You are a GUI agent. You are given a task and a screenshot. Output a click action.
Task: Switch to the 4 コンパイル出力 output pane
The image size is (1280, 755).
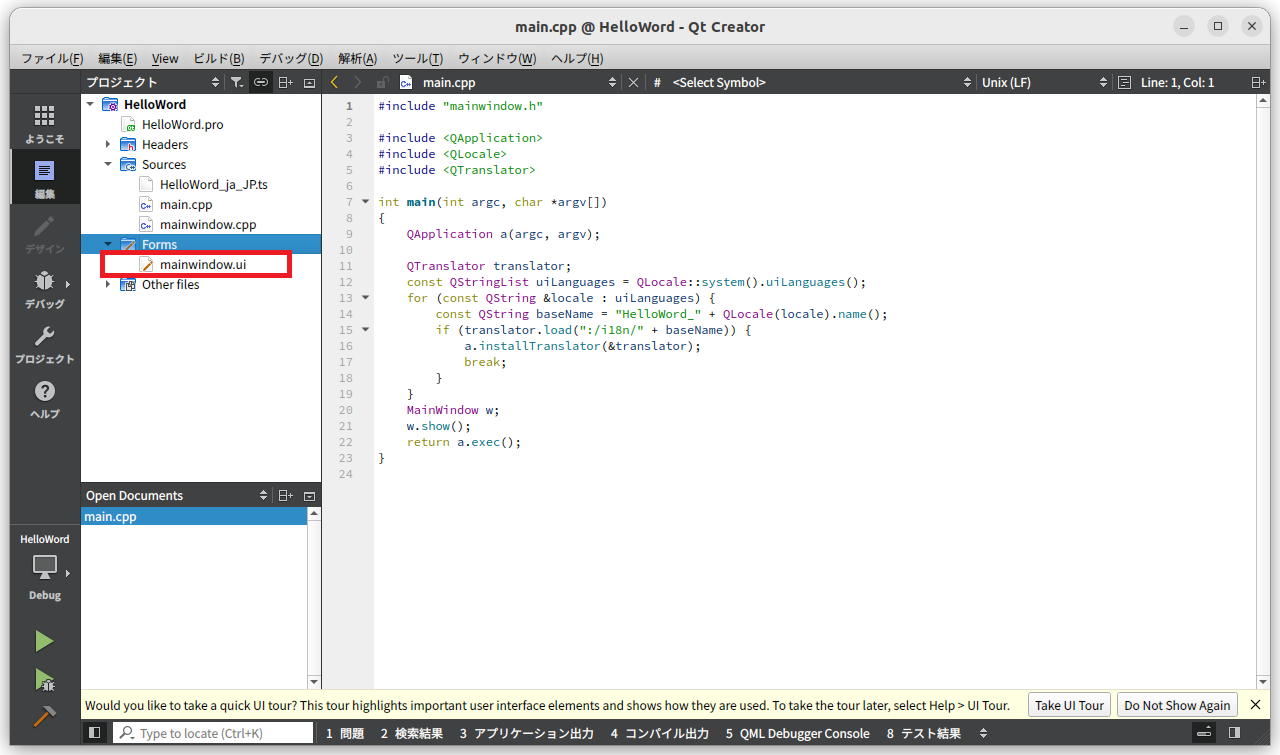(x=658, y=733)
